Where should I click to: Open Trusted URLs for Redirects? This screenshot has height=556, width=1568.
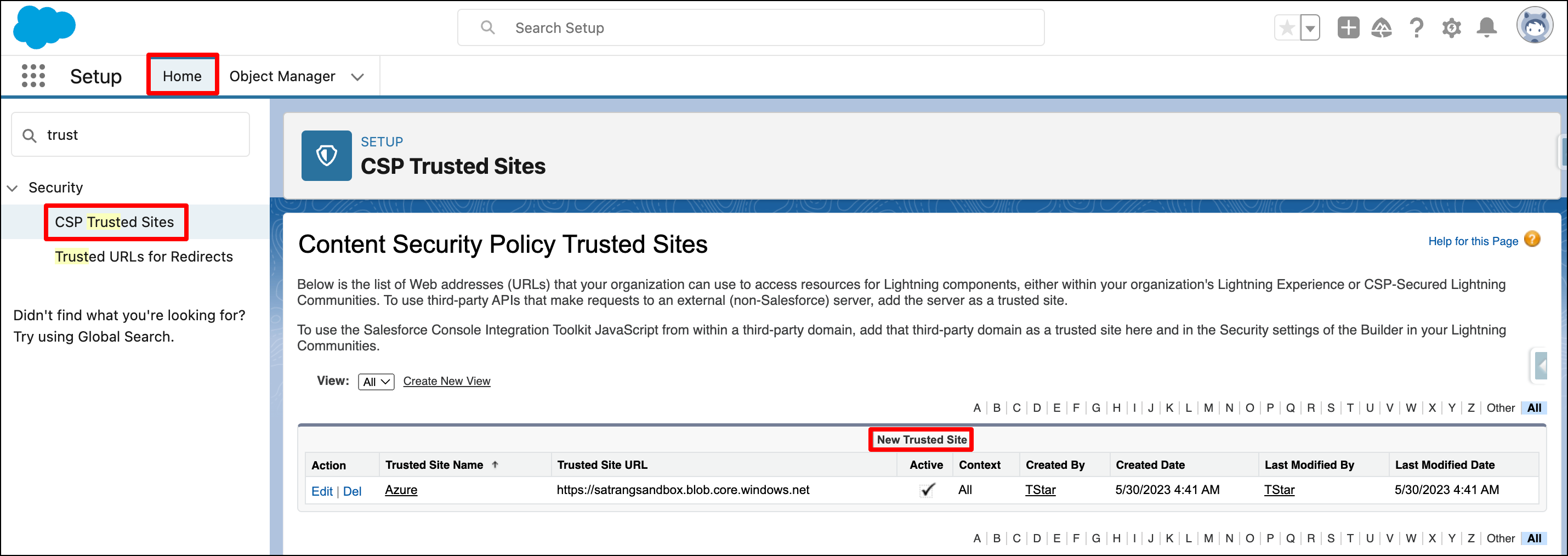click(x=144, y=257)
